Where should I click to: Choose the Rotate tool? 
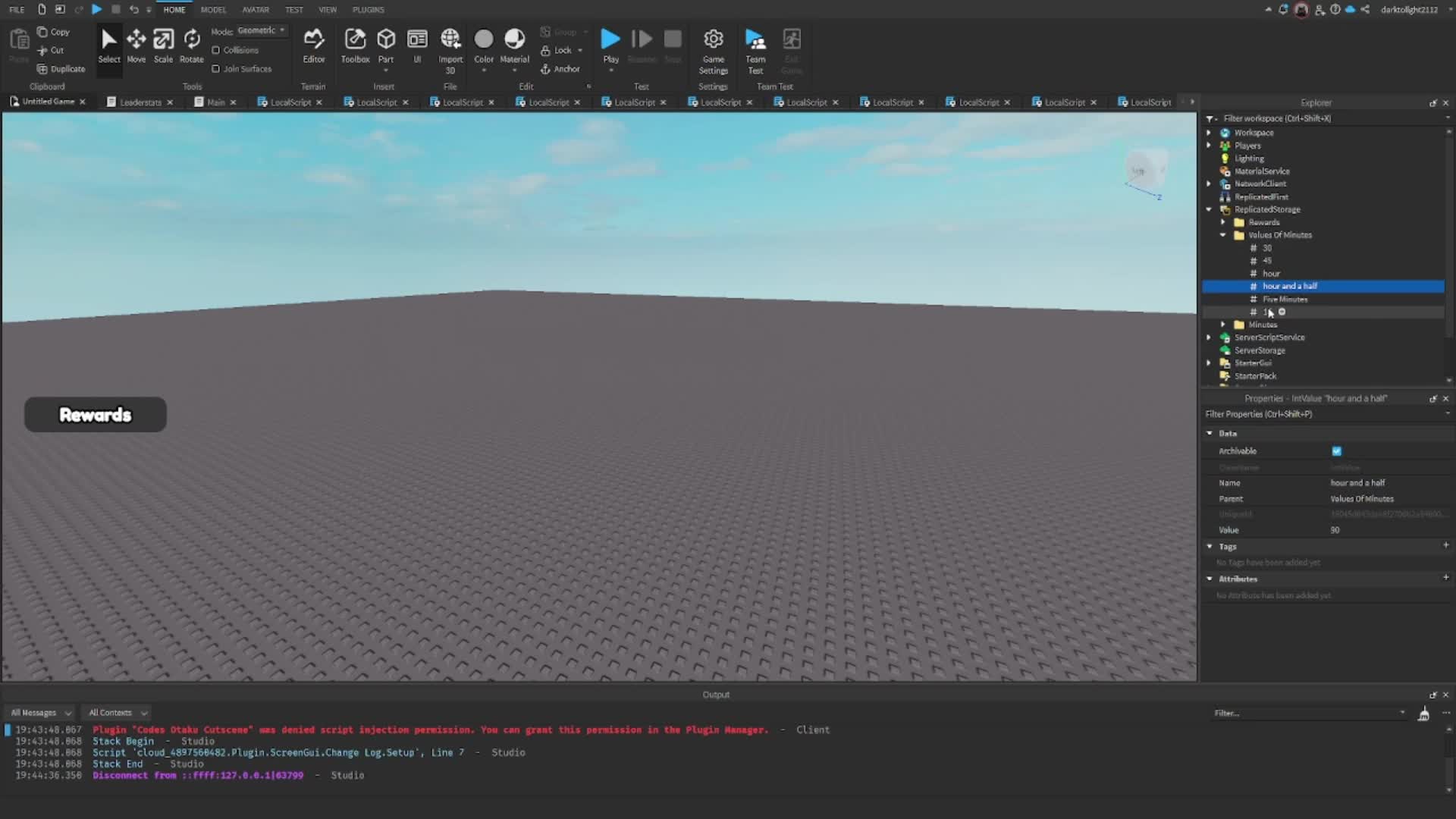(x=192, y=45)
